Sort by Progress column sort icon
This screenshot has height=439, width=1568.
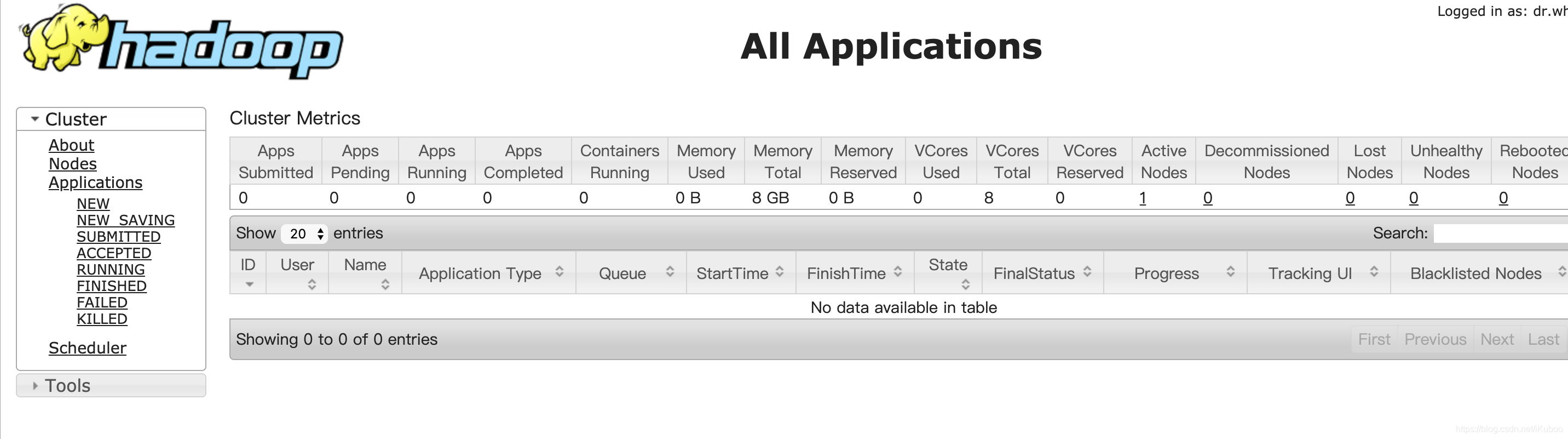pyautogui.click(x=1230, y=272)
